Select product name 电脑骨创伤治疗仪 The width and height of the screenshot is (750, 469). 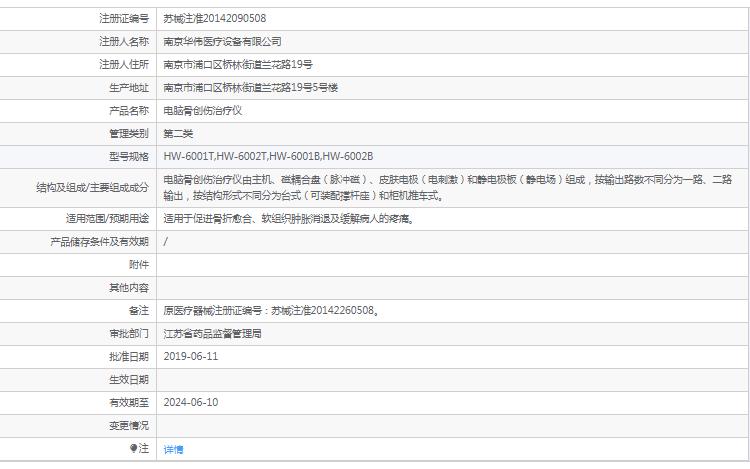point(203,110)
